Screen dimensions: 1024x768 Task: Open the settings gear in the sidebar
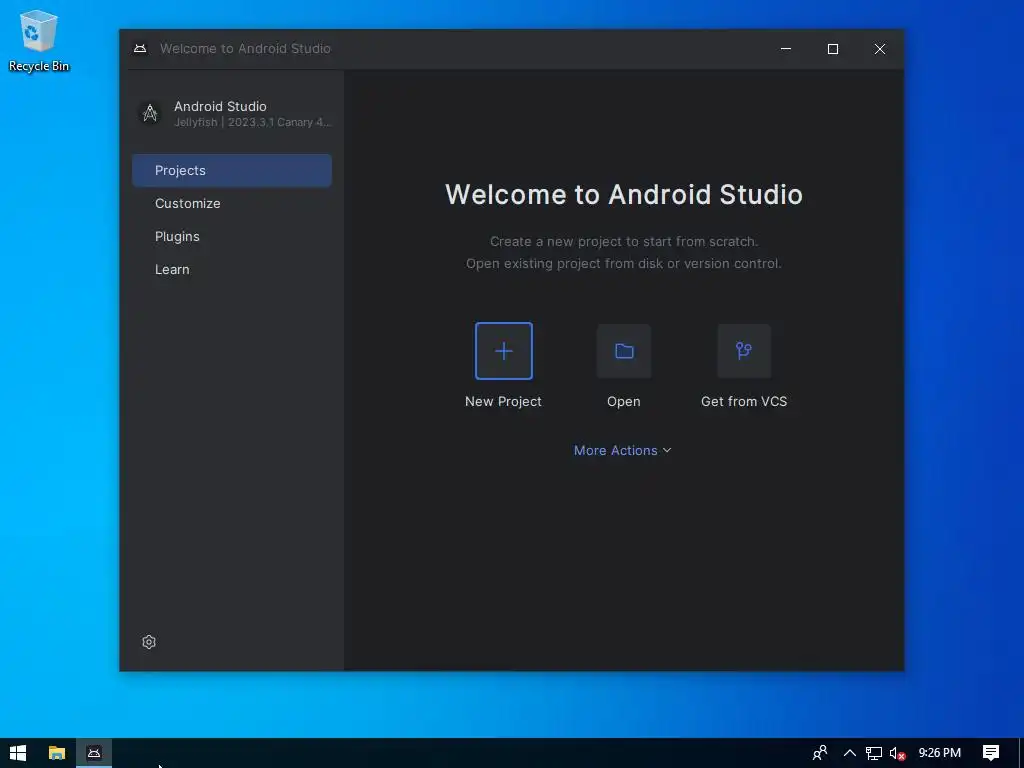click(149, 642)
